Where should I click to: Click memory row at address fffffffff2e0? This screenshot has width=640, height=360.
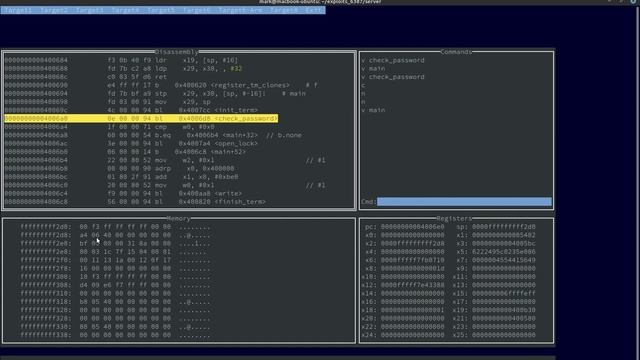(x=116, y=243)
